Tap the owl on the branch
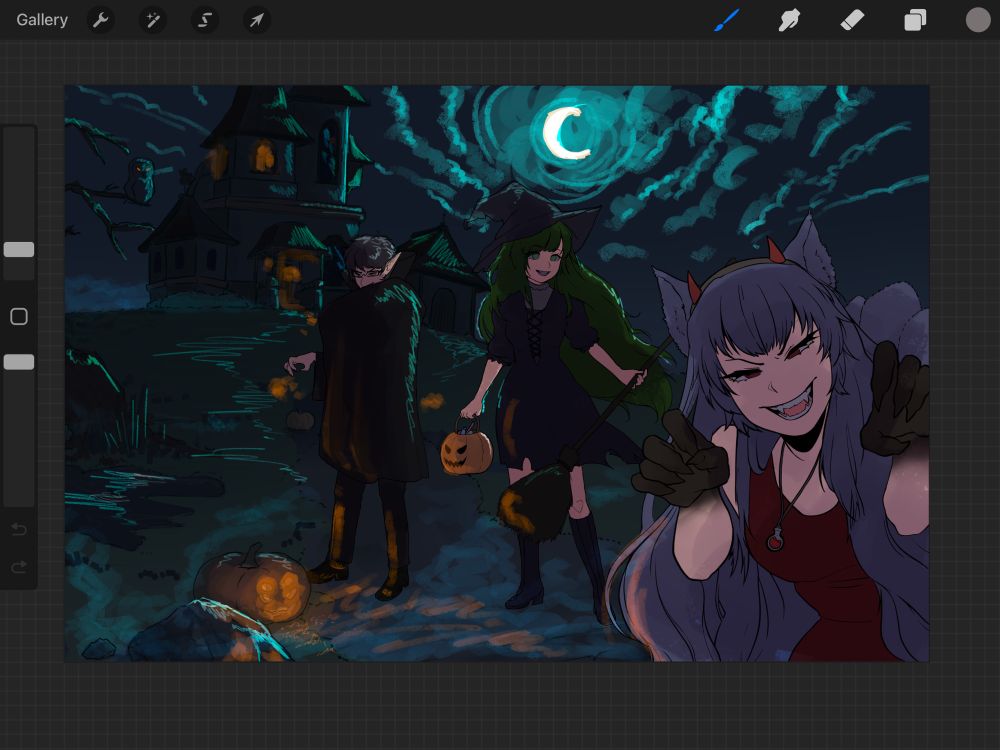 (139, 180)
